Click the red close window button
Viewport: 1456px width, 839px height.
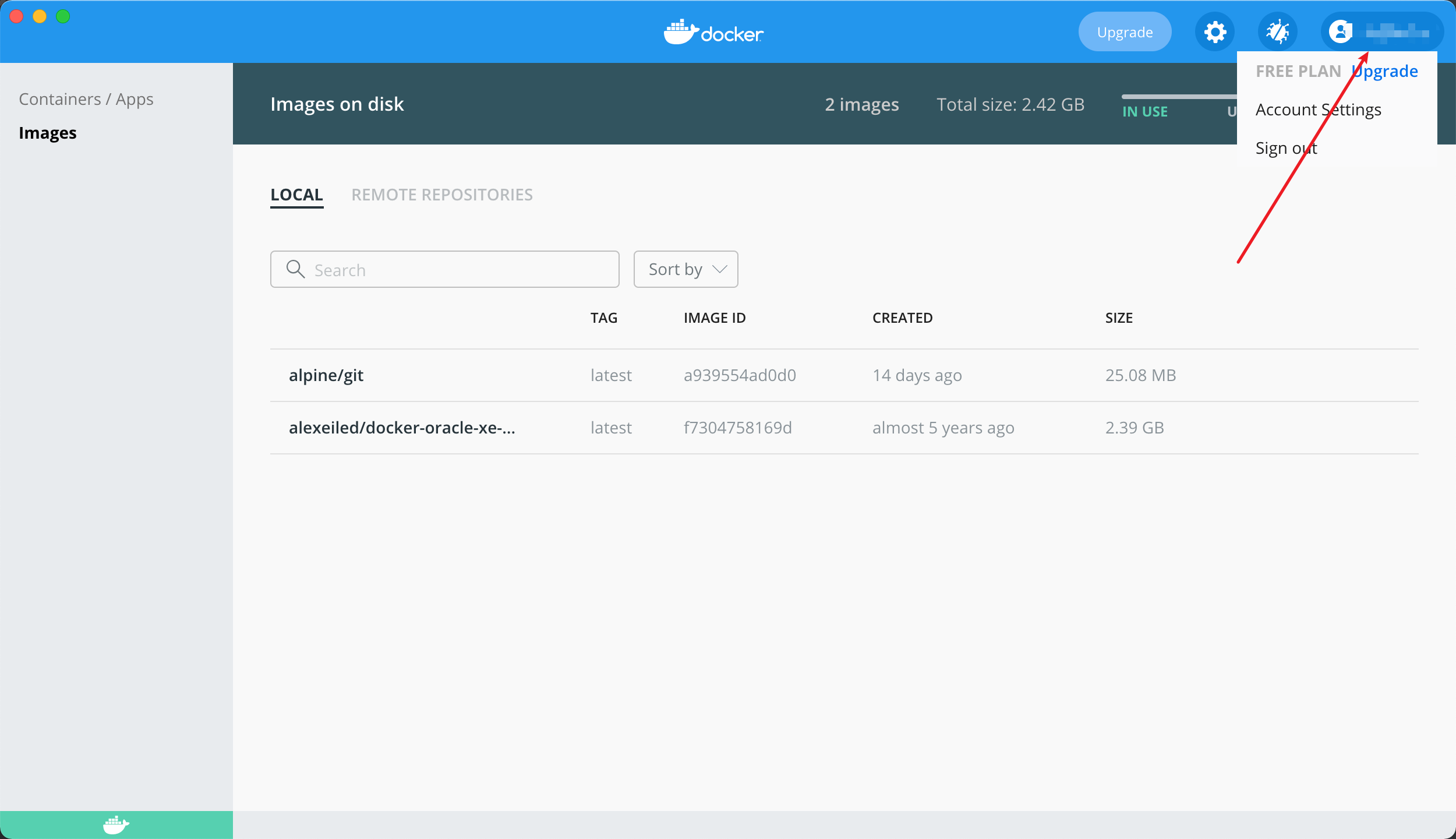click(16, 16)
